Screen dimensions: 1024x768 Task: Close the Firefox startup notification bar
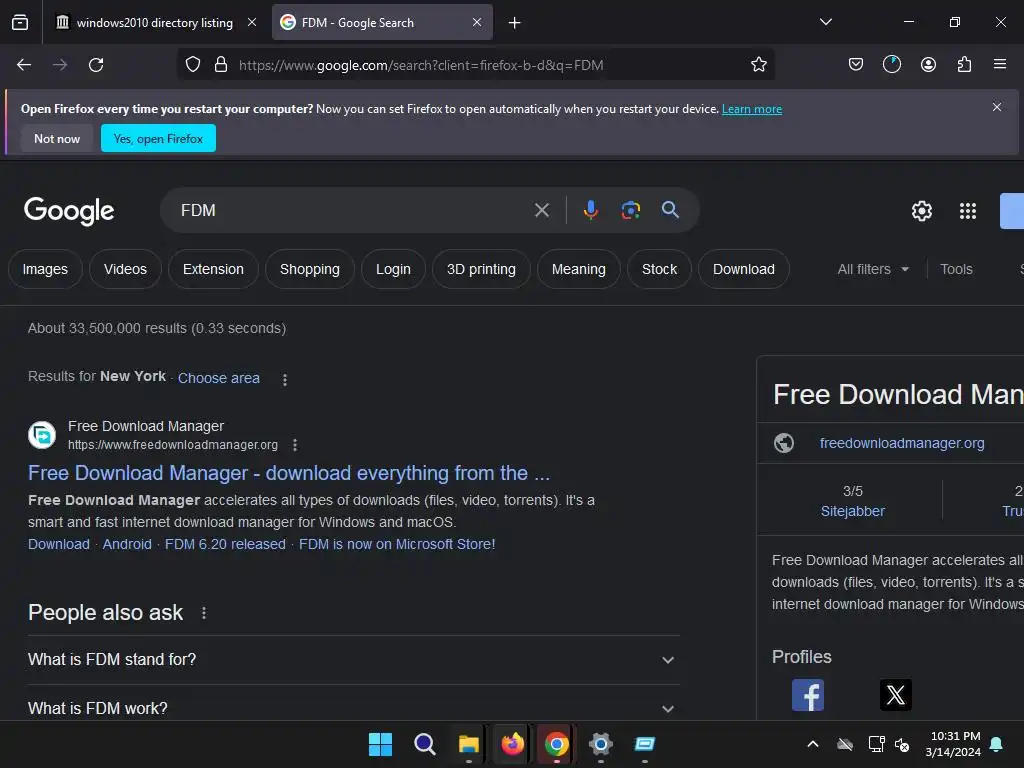click(x=997, y=107)
